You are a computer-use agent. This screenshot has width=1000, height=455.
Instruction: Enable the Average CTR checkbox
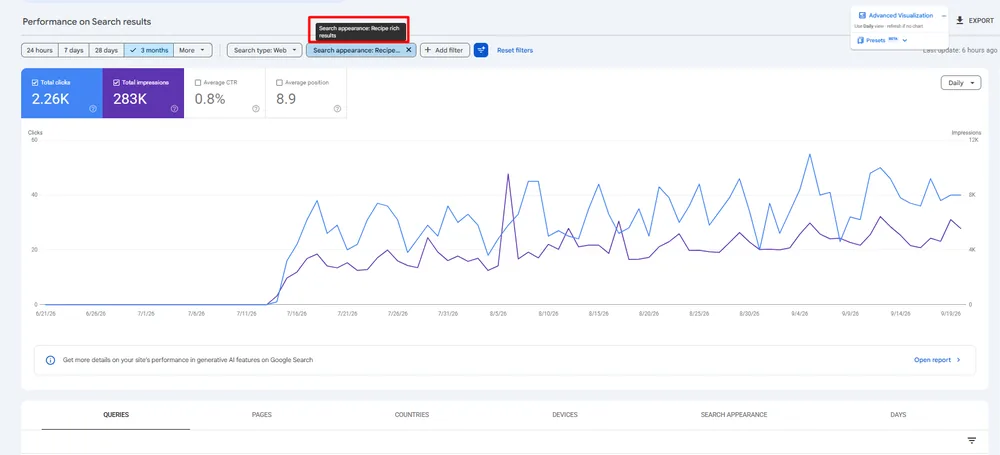198,82
